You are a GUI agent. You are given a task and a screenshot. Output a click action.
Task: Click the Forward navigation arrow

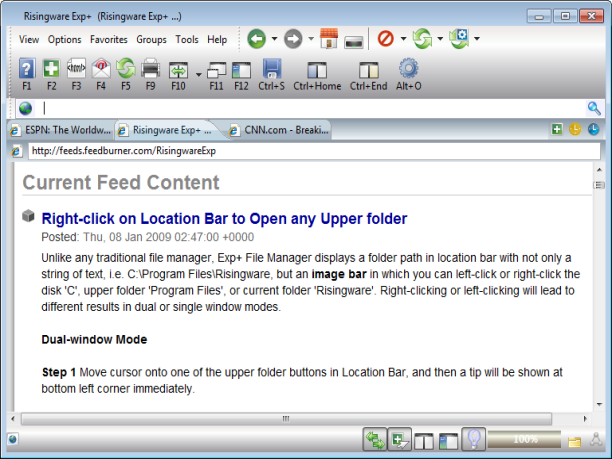[x=293, y=40]
